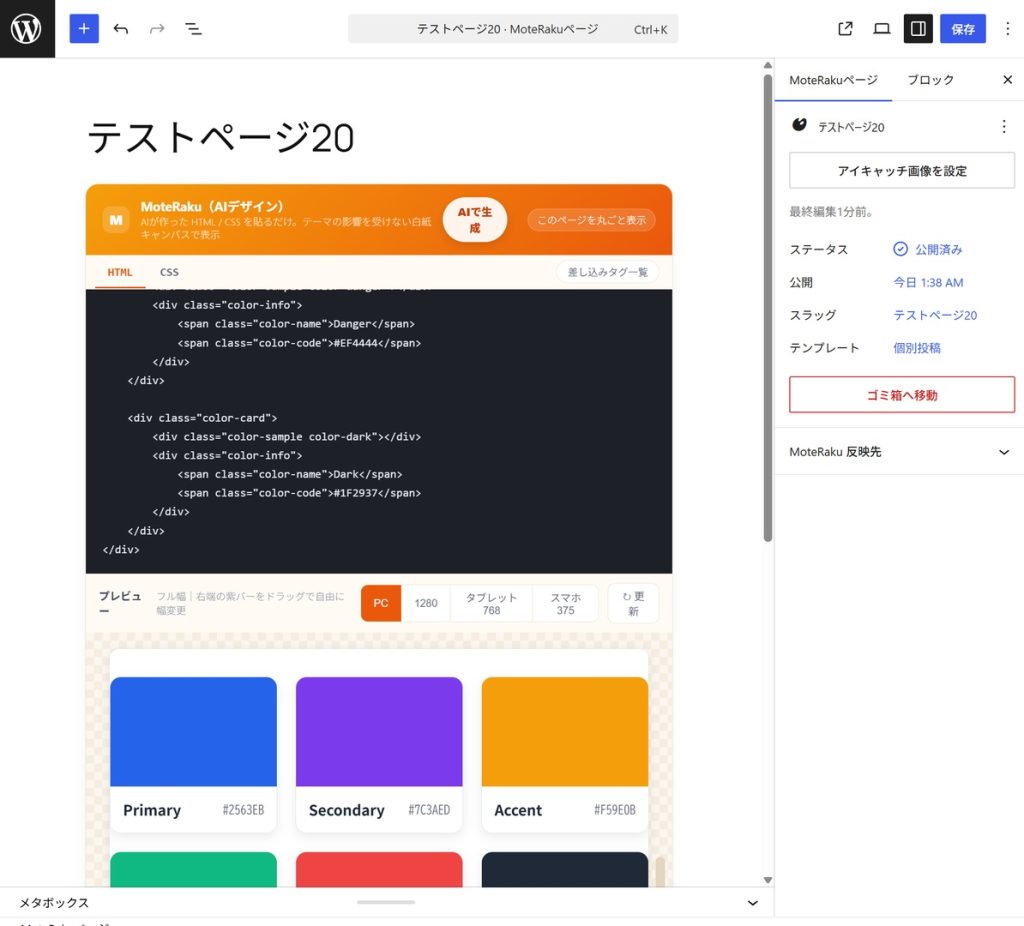Image resolution: width=1024 pixels, height=926 pixels.
Task: Refresh the preview with 更新 button
Action: (633, 603)
